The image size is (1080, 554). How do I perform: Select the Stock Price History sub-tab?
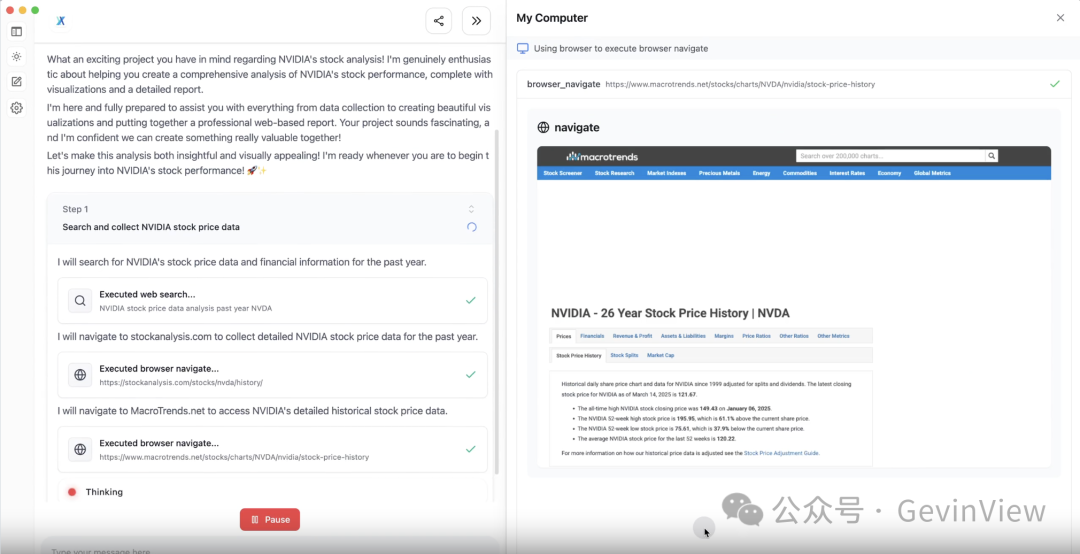[x=579, y=356]
